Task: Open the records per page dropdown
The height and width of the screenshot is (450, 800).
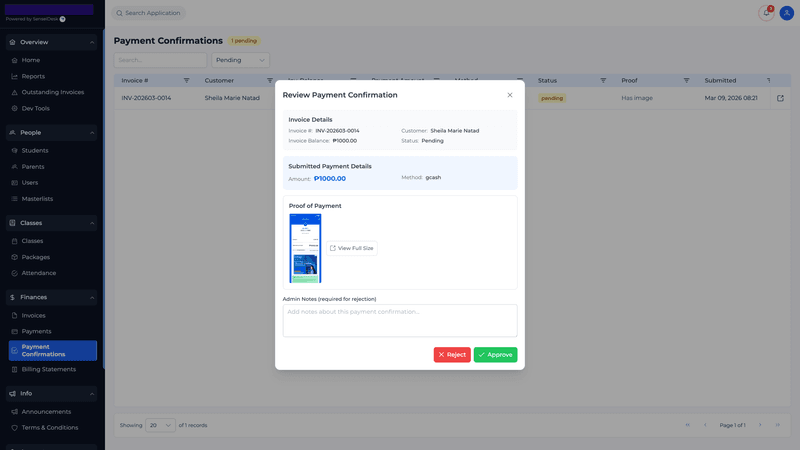Action: pyautogui.click(x=160, y=425)
